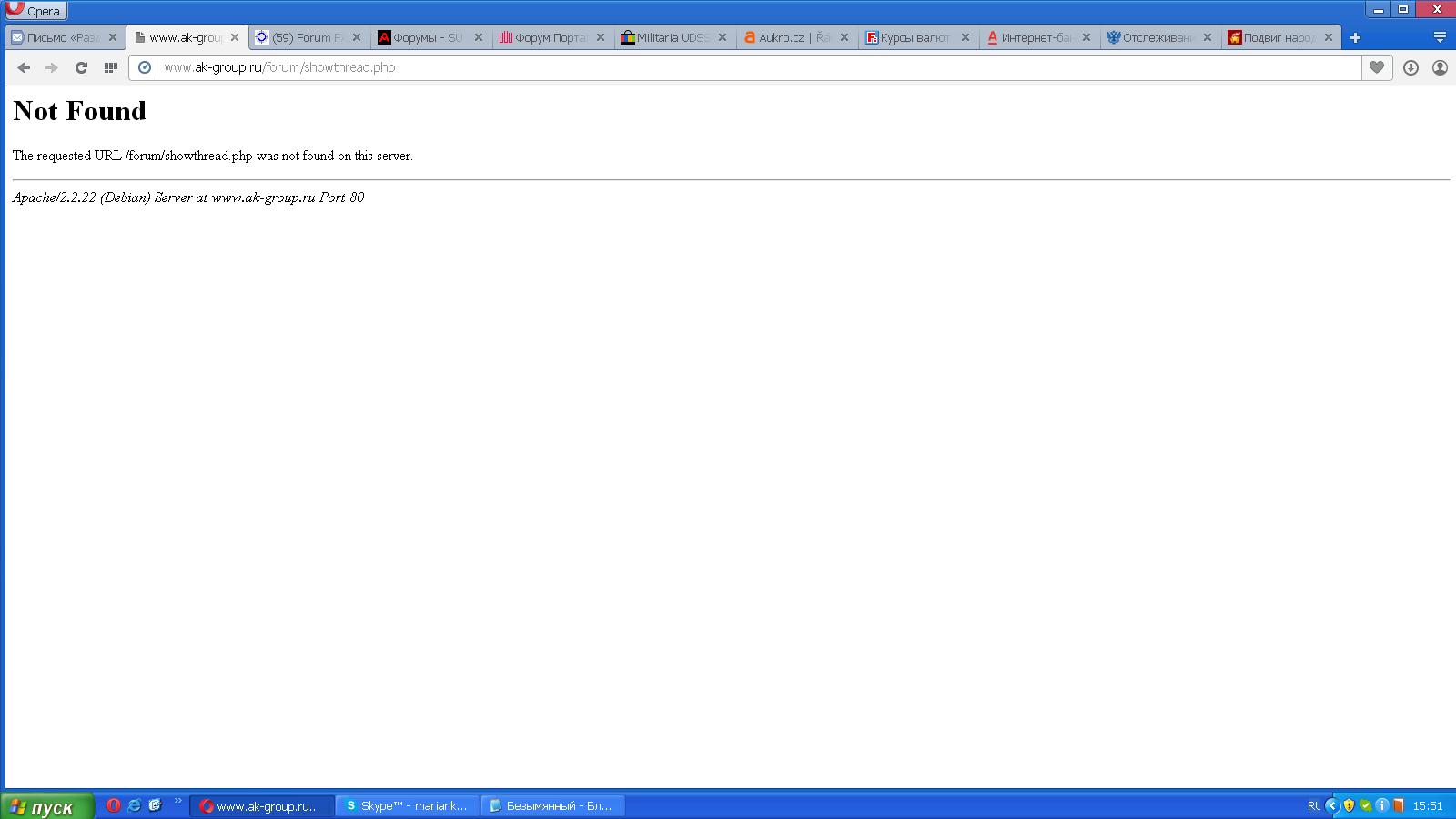This screenshot has height=819, width=1456.
Task: Launch Internet Explorer from quick launch
Action: [134, 805]
